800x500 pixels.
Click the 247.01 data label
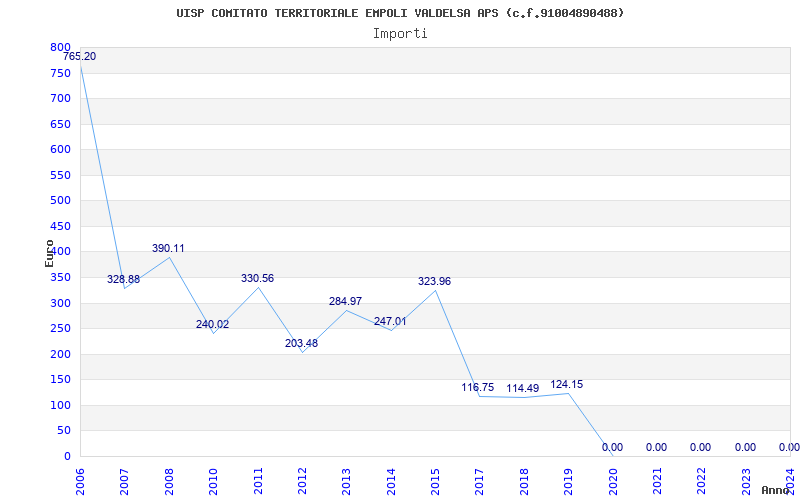point(390,321)
